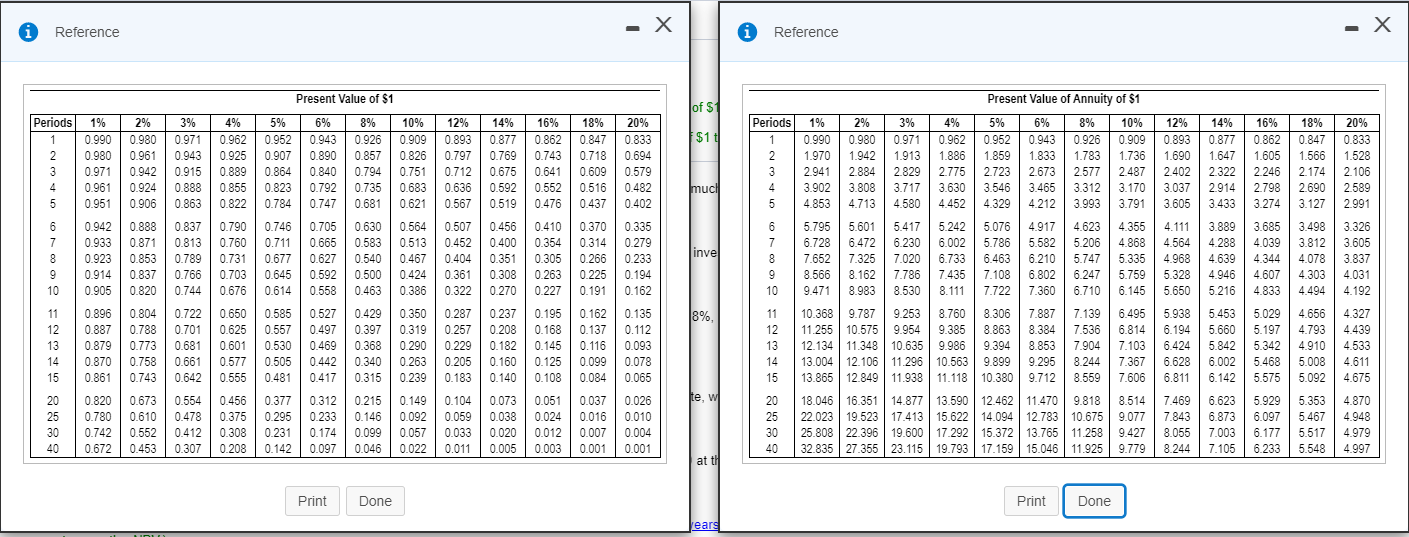Select 17.413, period 25 at 3%, Annuity table
The image size is (1409, 537).
click(x=907, y=417)
